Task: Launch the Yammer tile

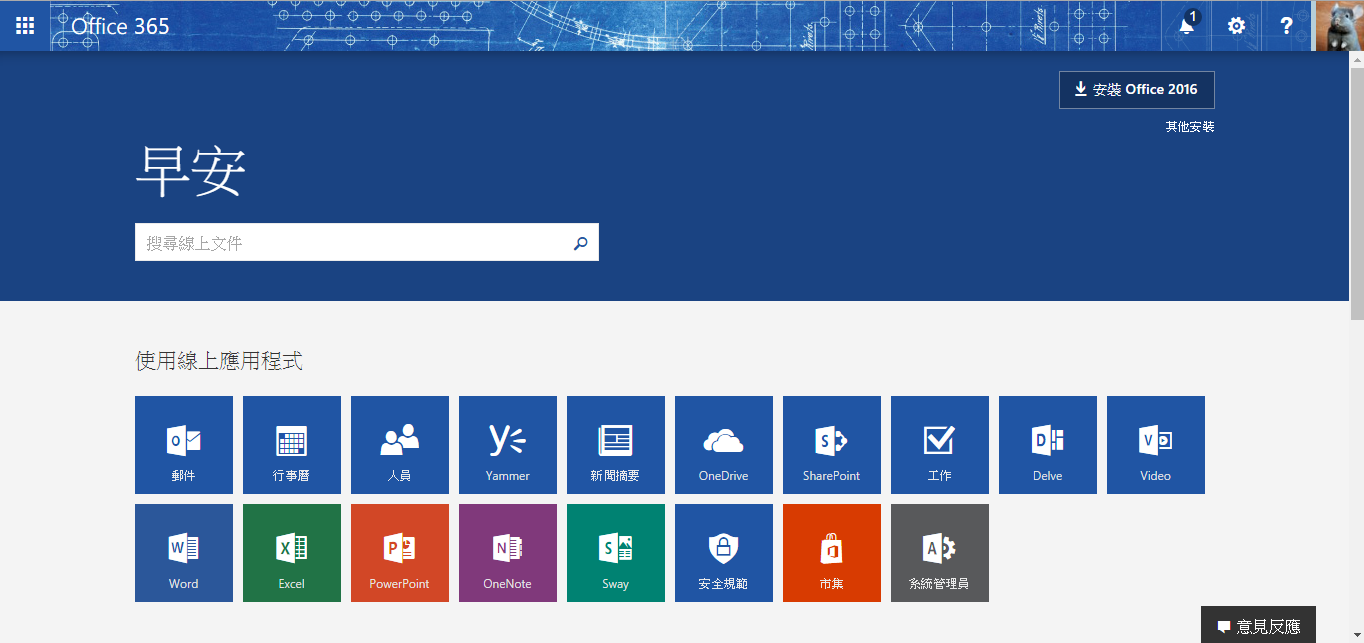Action: [508, 445]
